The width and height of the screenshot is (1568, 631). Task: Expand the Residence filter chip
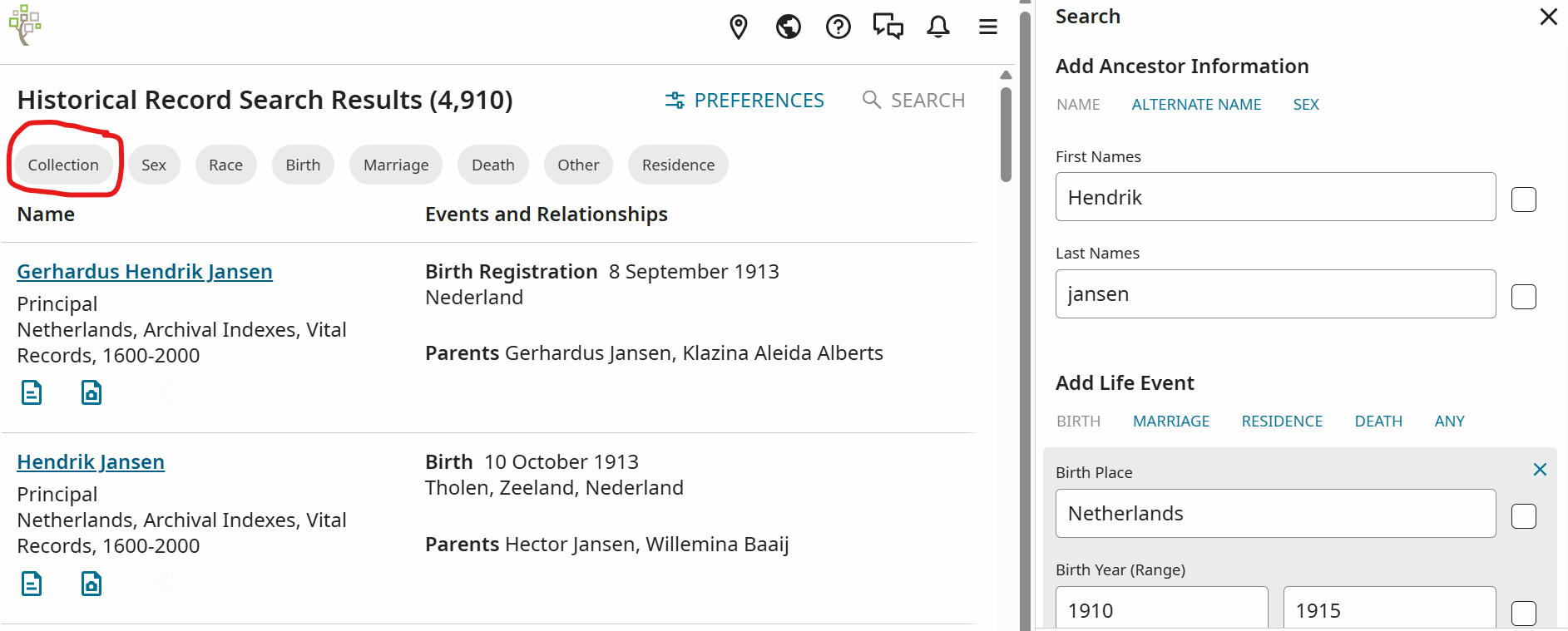pyautogui.click(x=678, y=165)
